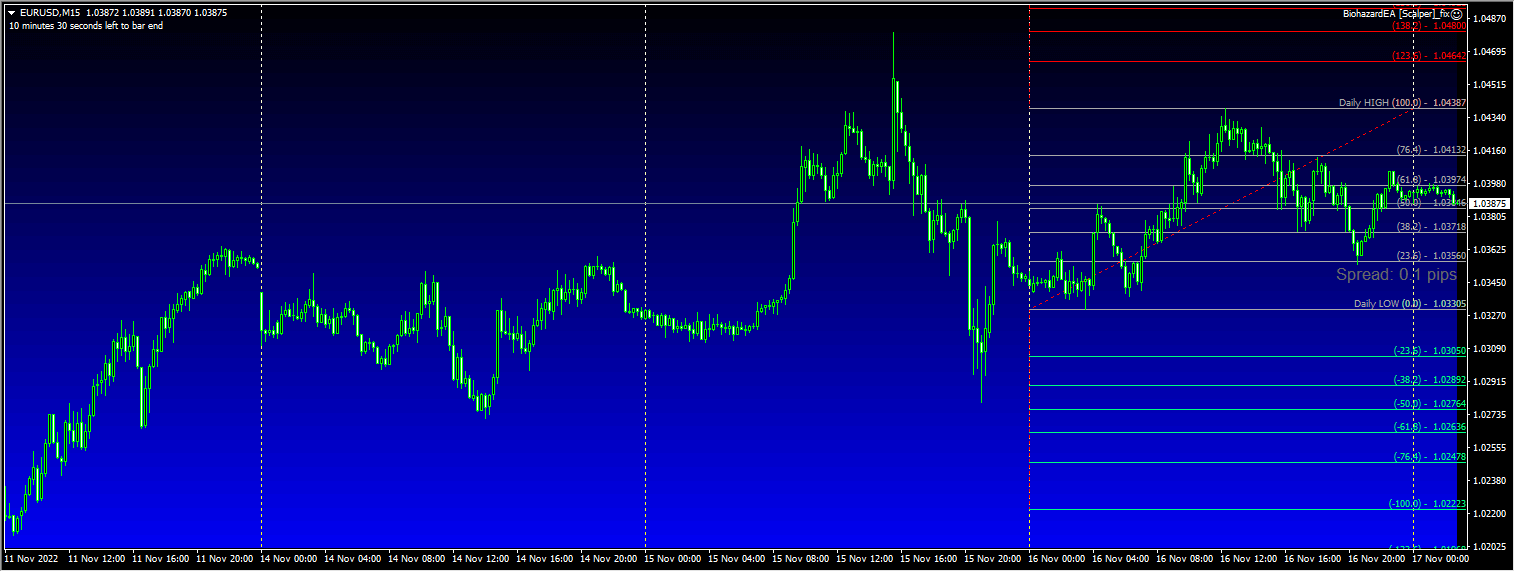Click the 16 Nov 04:00 time axis label
1515x572 pixels.
(1122, 559)
